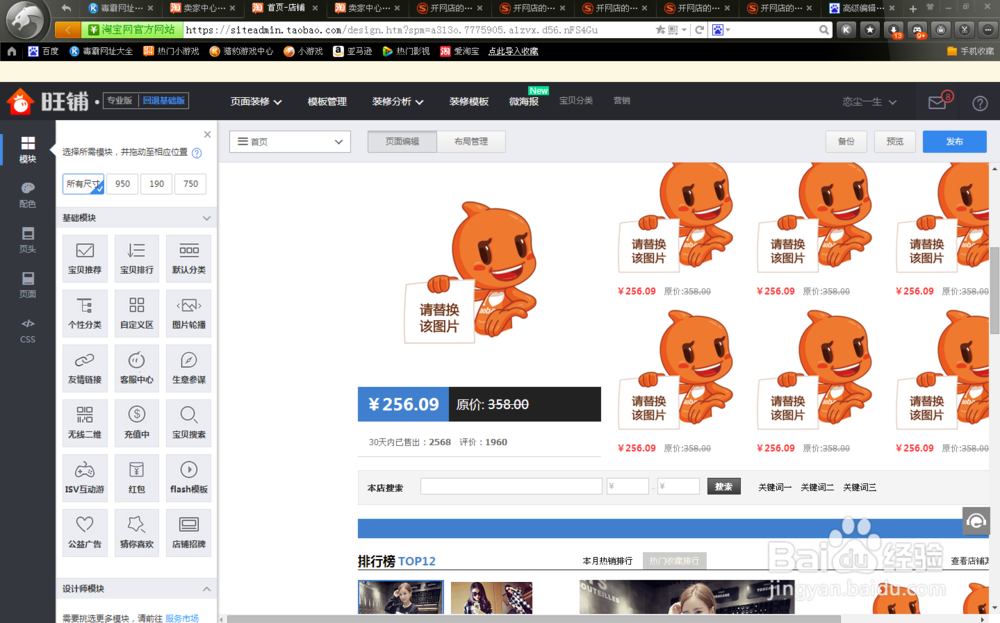The width and height of the screenshot is (1000, 623).
Task: Select the 无线二维码 module icon
Action: pos(85,423)
